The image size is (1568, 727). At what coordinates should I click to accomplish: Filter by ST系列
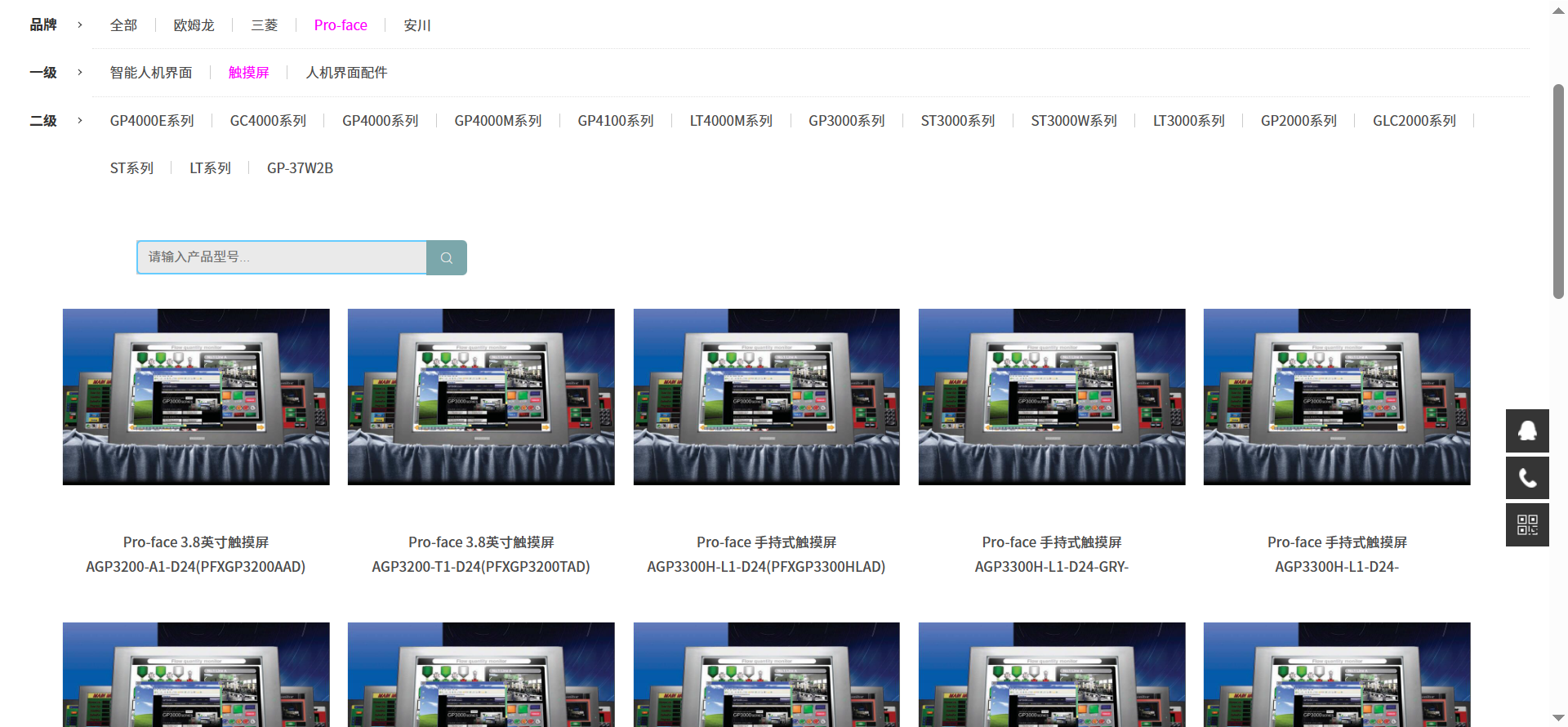(x=131, y=168)
